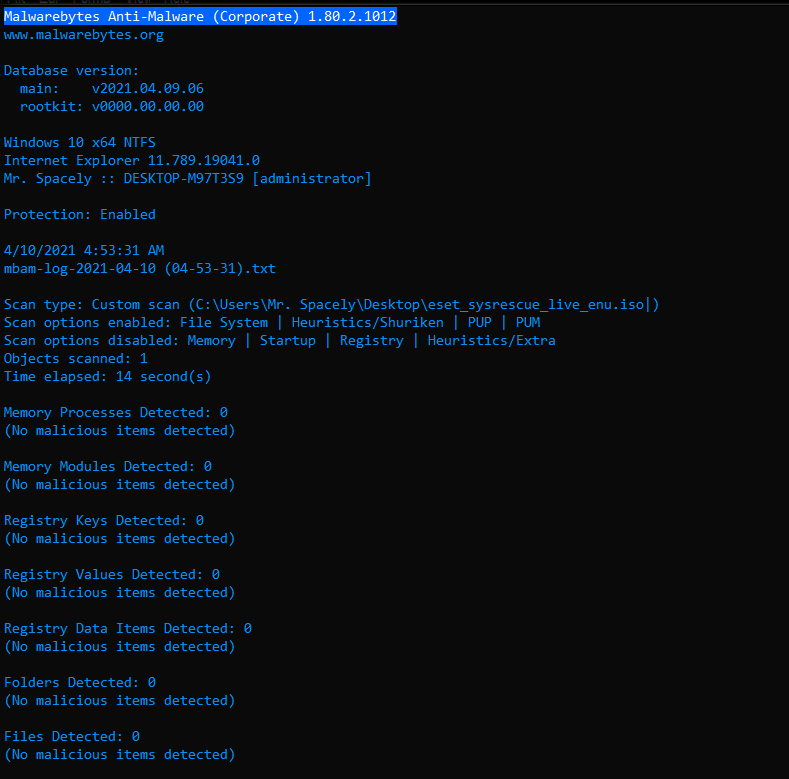Click 'No malicious items detected' under Registry Keys
The image size is (789, 779).
click(120, 538)
